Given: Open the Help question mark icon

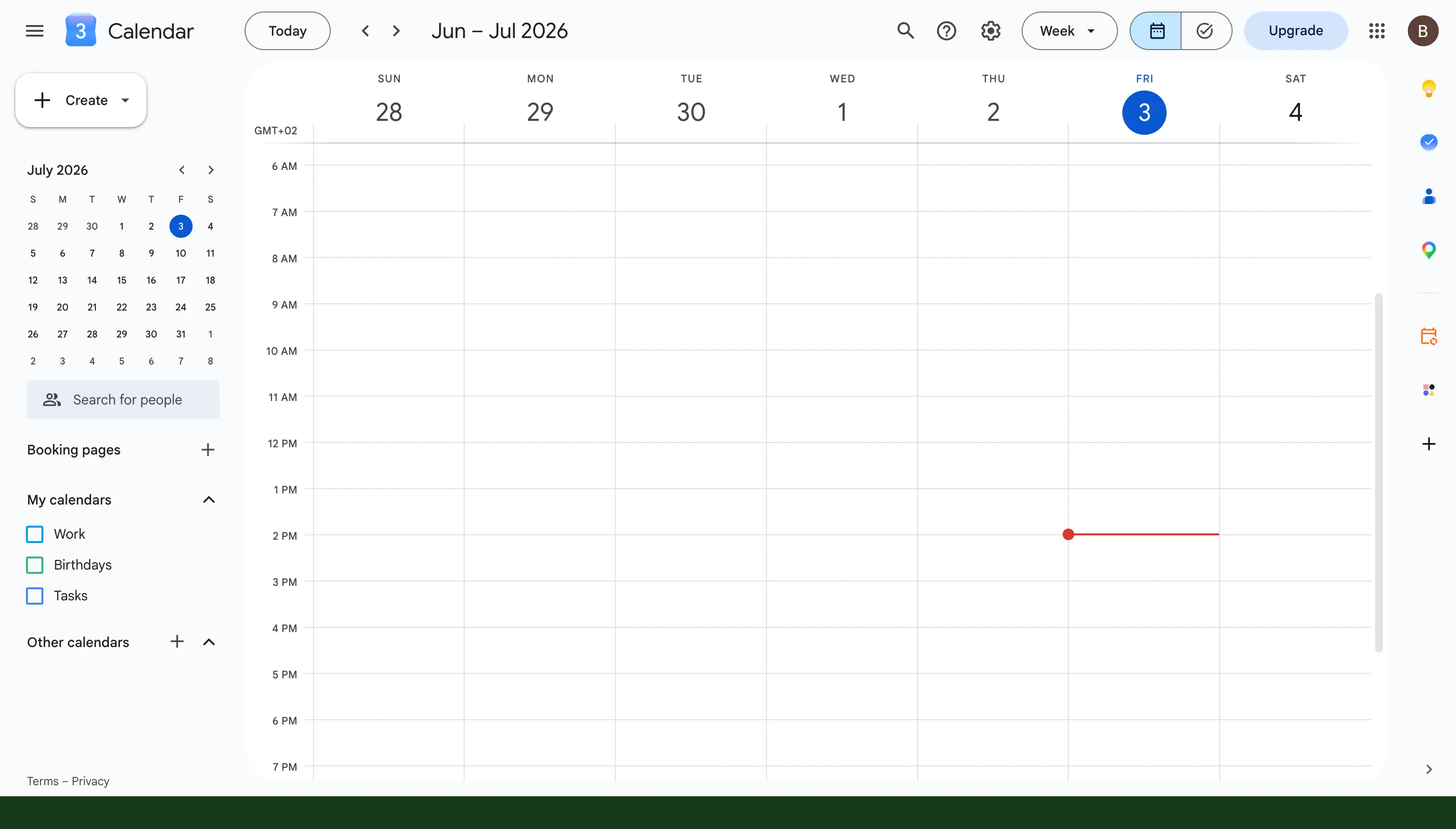Looking at the screenshot, I should point(947,31).
